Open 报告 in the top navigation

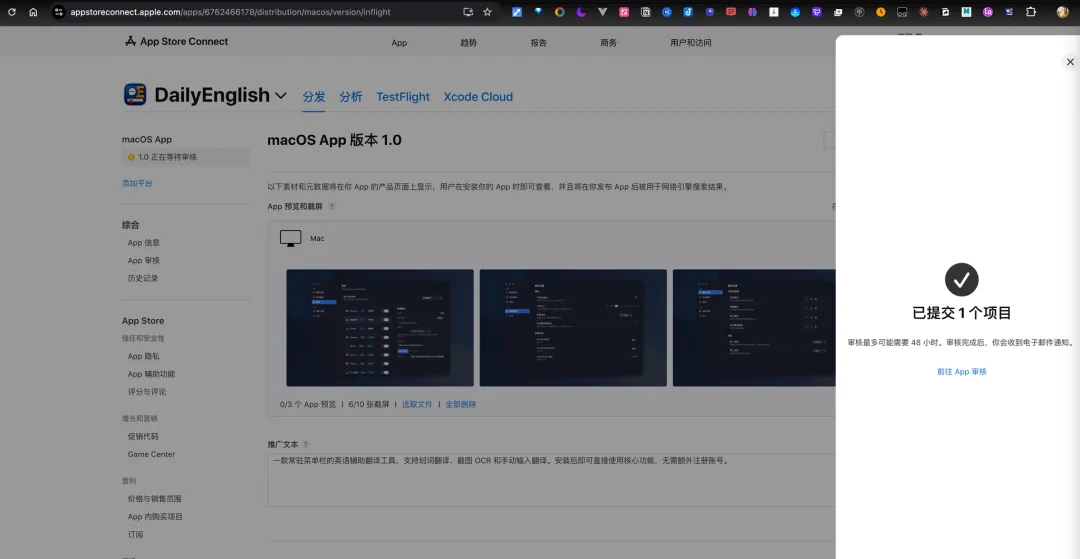pyautogui.click(x=539, y=43)
